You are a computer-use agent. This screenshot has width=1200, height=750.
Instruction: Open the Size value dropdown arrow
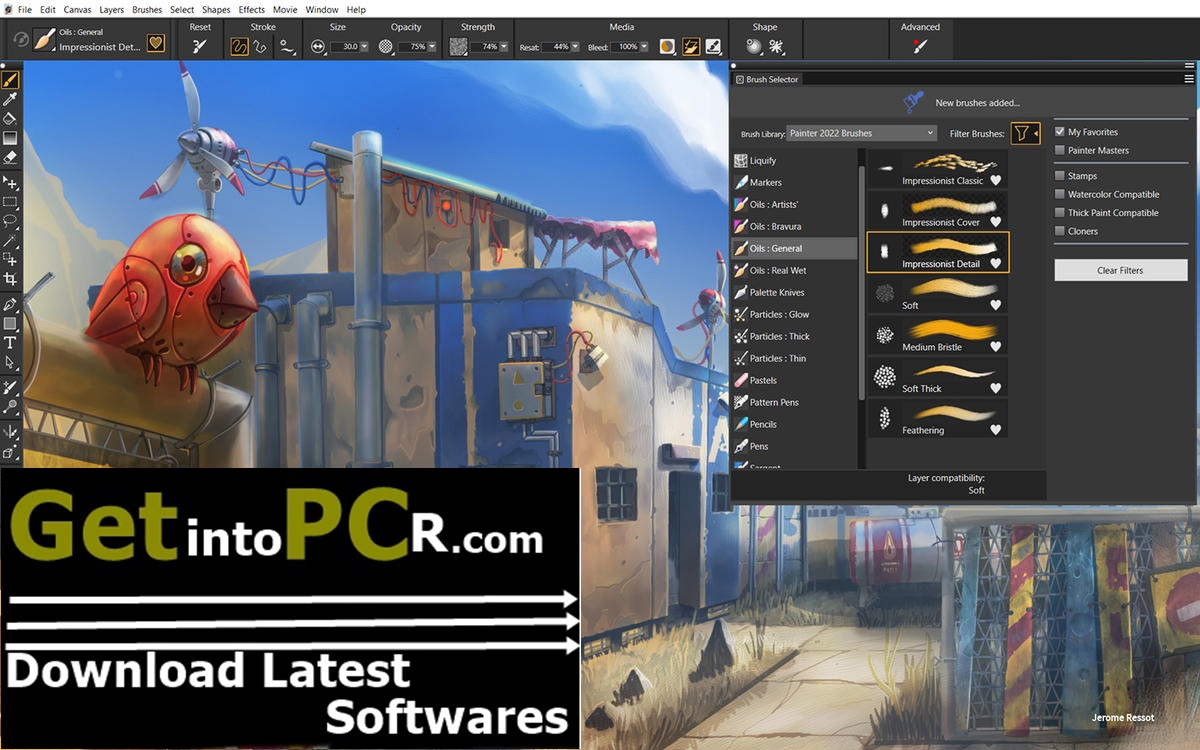364,47
